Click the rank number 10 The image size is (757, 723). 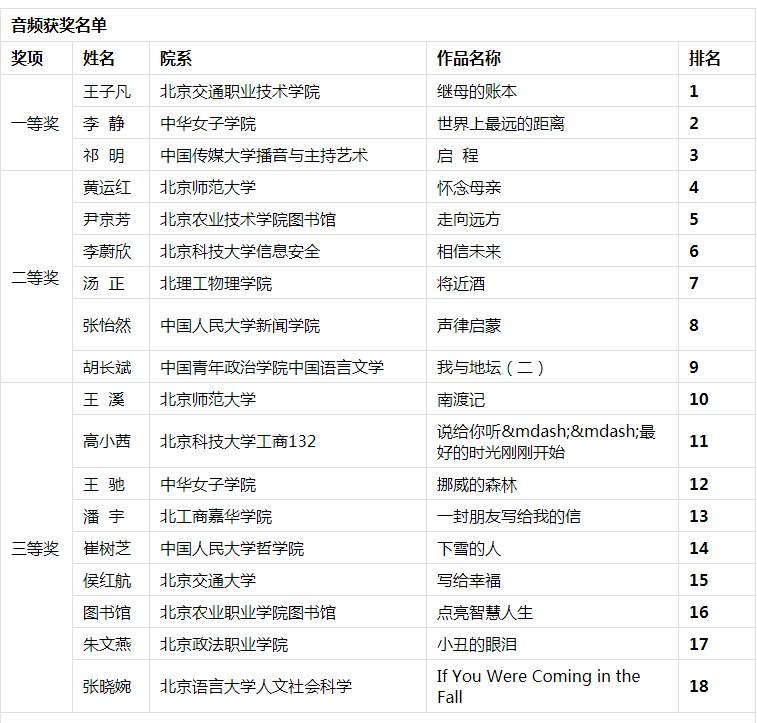pos(698,399)
